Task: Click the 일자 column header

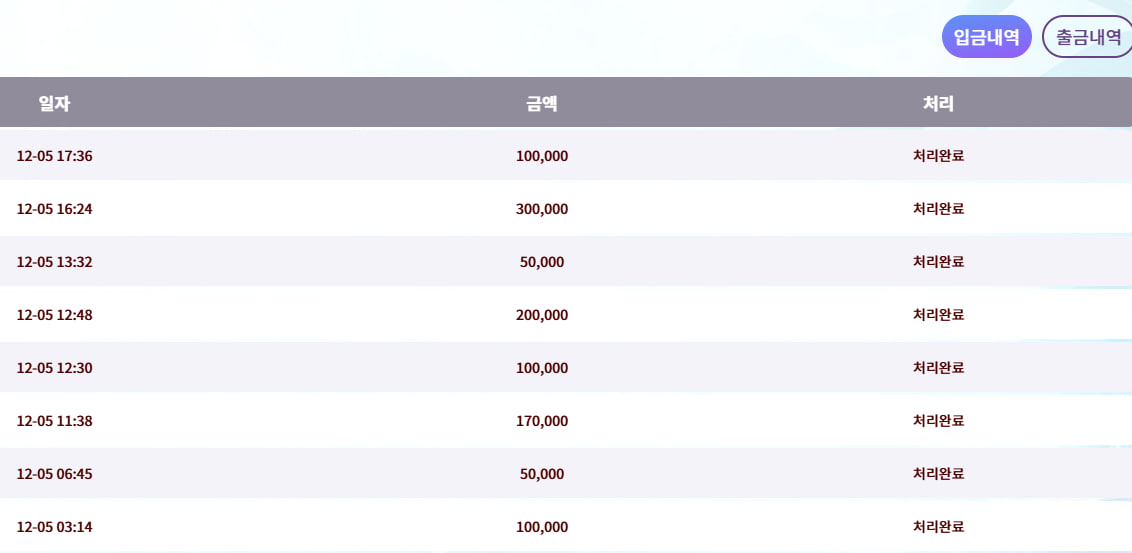Action: [x=54, y=103]
